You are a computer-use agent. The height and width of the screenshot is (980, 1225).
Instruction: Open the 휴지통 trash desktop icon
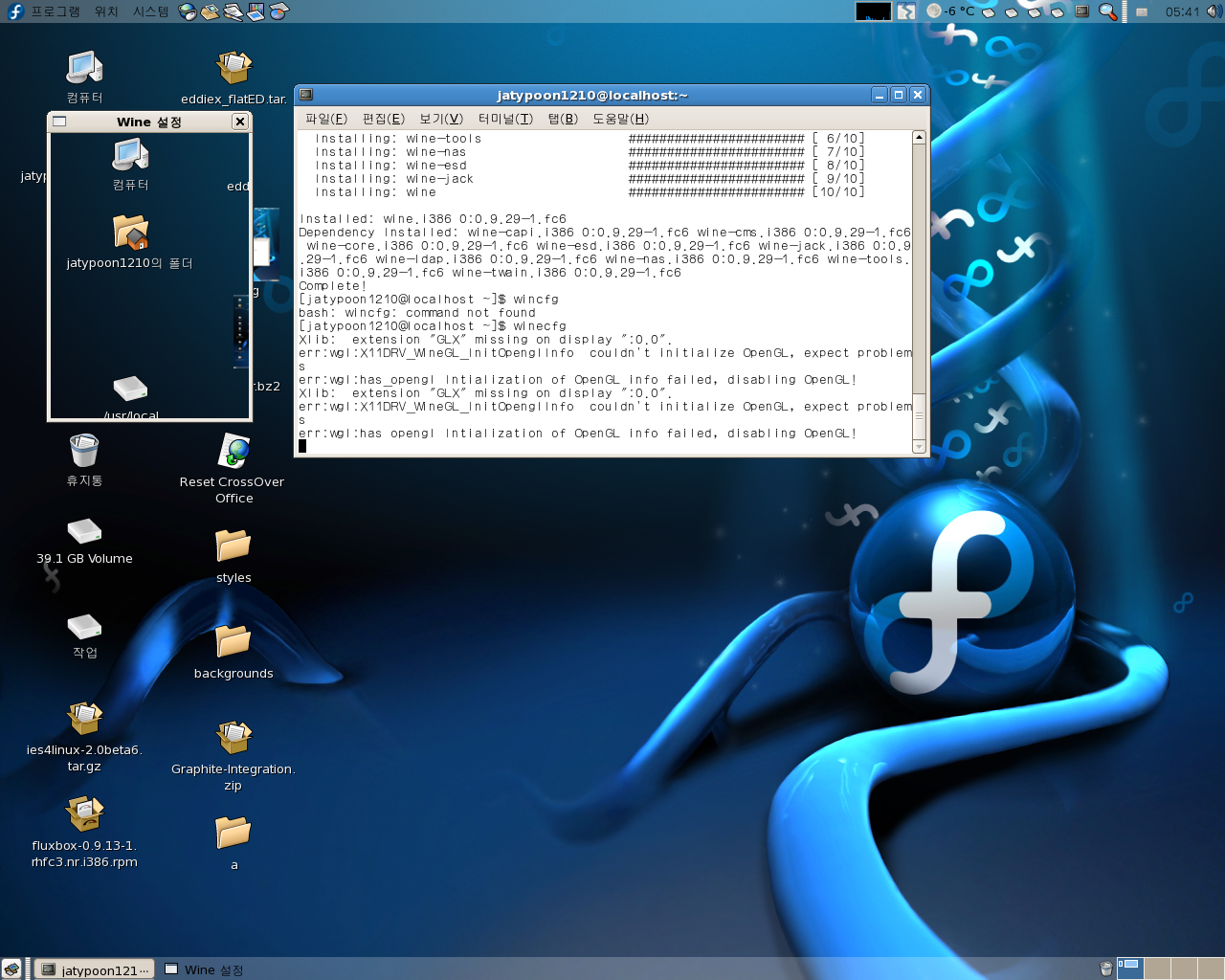84,459
